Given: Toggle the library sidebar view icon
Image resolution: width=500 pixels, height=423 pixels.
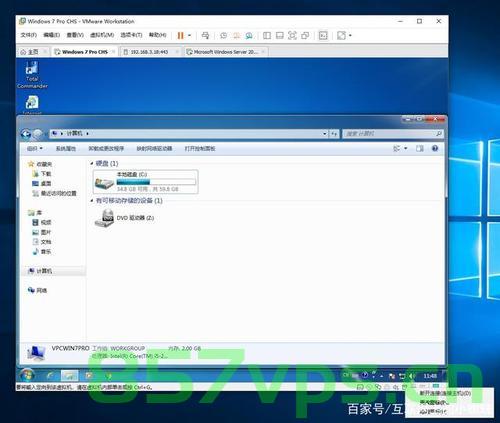Looking at the screenshot, I should (267, 35).
